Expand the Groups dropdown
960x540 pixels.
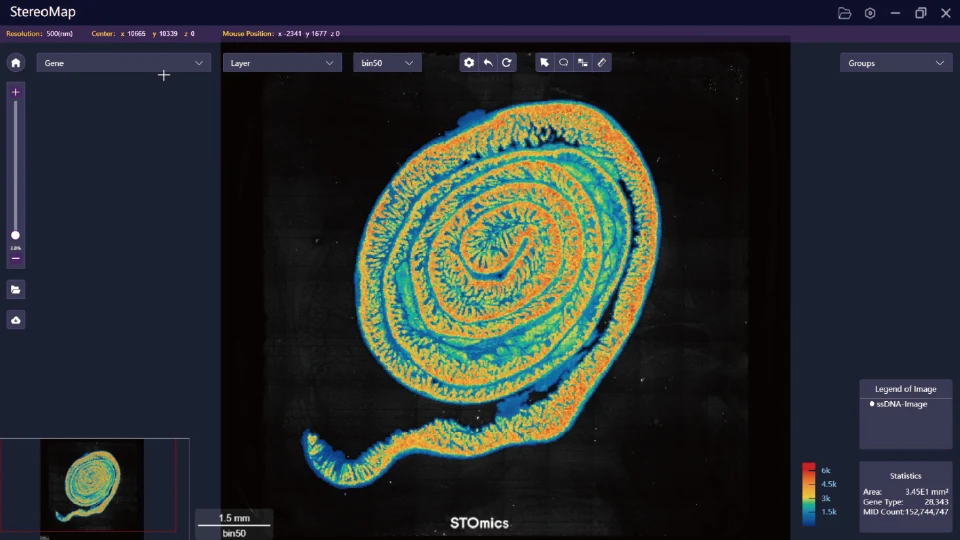pyautogui.click(x=895, y=63)
